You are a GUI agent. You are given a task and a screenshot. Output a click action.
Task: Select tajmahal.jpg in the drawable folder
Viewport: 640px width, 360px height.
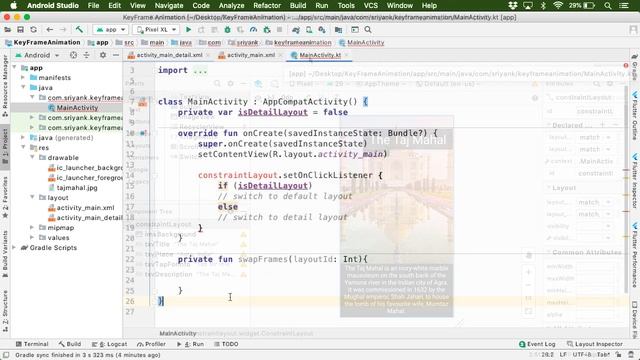click(x=77, y=188)
